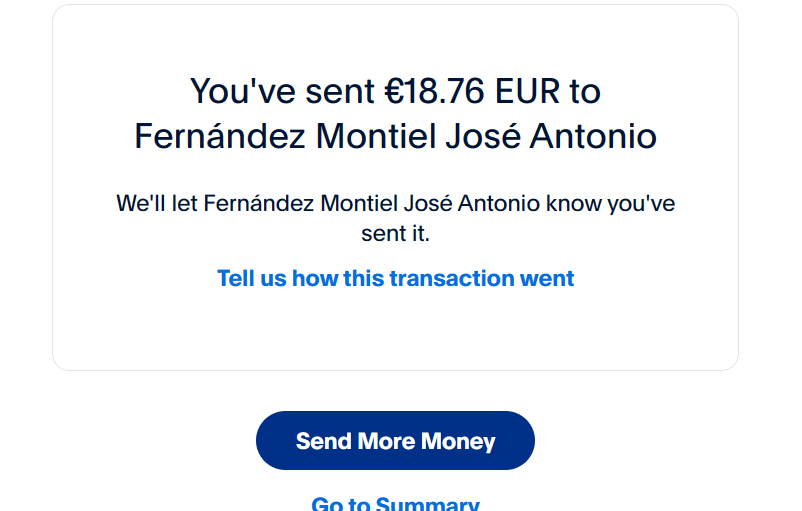Click the €18.76 amount in the heading
802x511 pixels.
pyautogui.click(x=435, y=92)
